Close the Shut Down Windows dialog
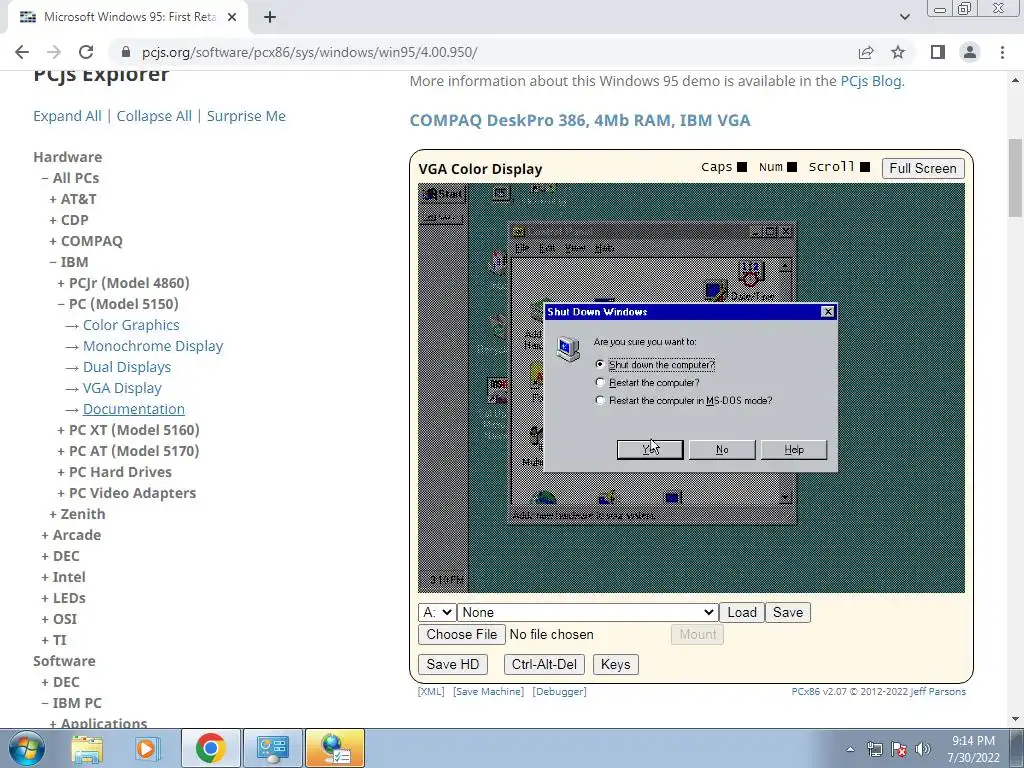The width and height of the screenshot is (1024, 768). [827, 312]
